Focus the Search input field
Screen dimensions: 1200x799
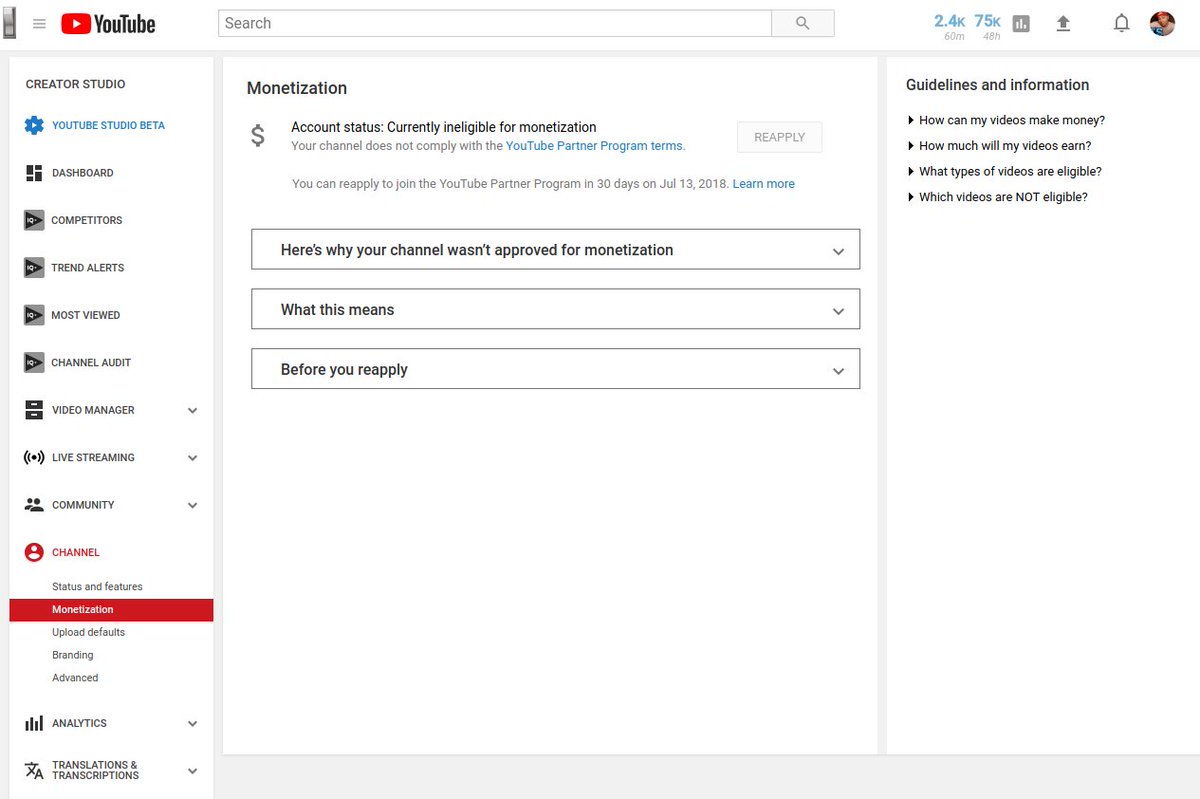495,23
